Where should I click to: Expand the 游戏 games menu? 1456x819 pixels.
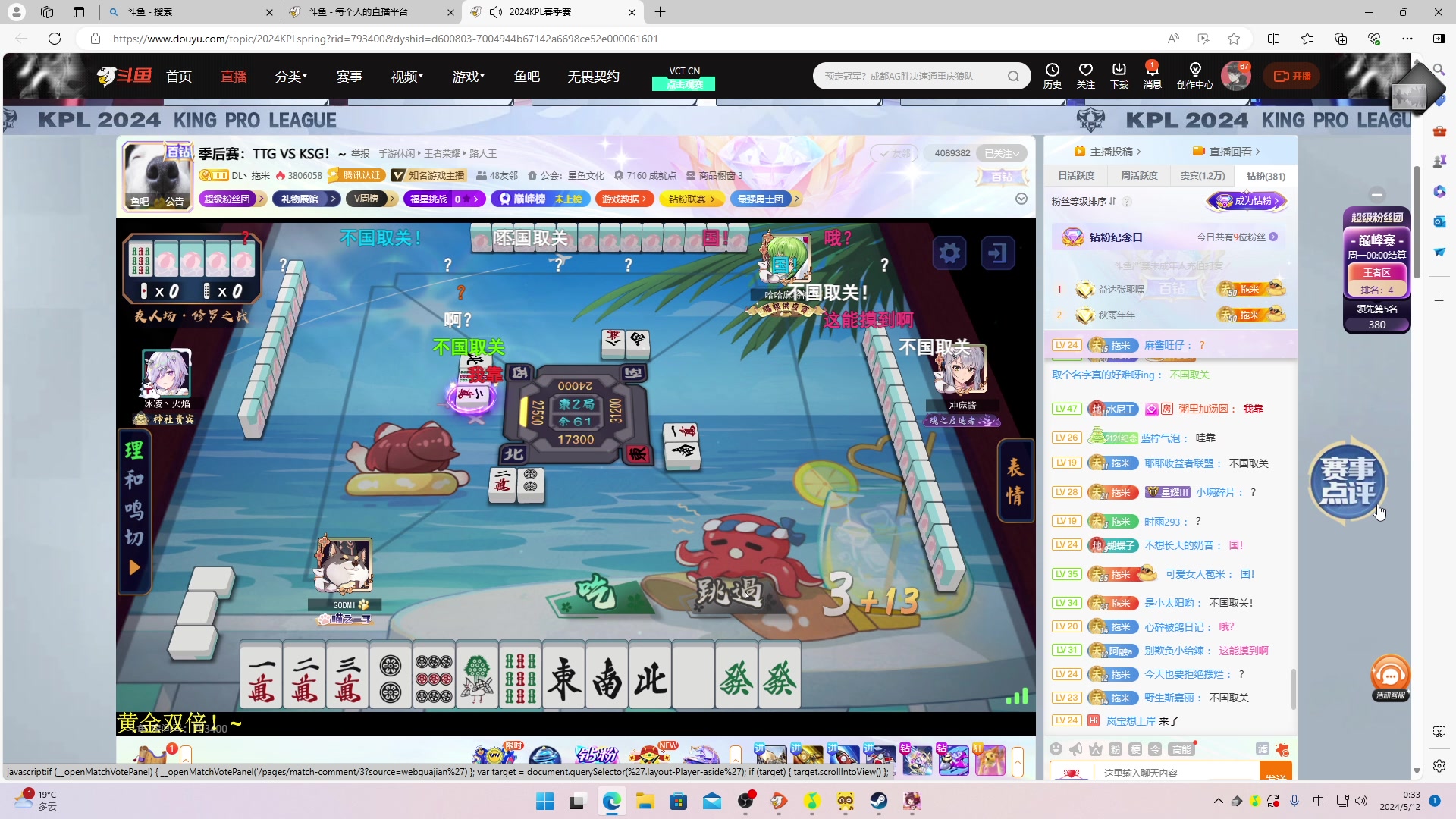468,77
